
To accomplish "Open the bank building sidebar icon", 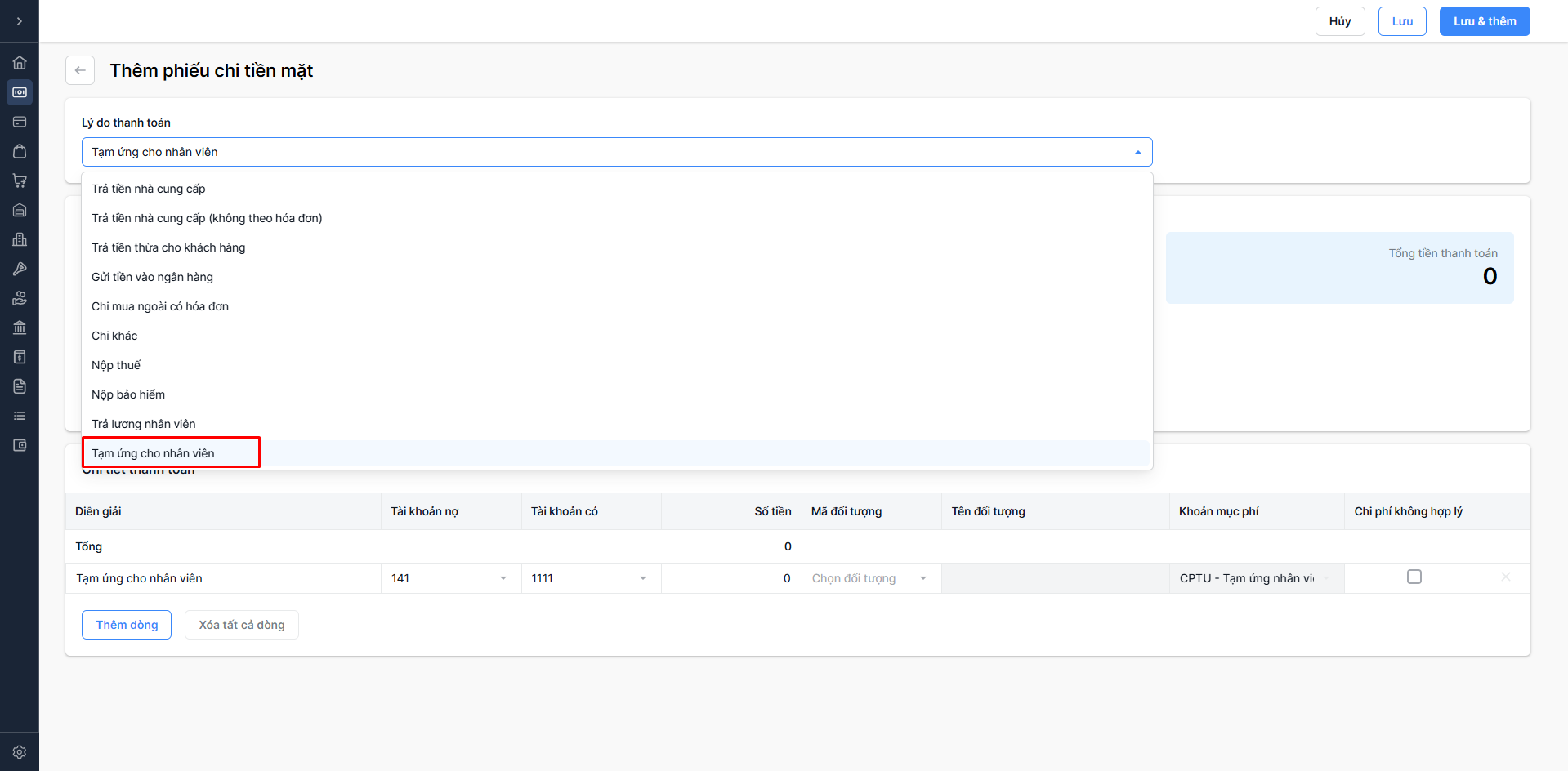I will 20,328.
